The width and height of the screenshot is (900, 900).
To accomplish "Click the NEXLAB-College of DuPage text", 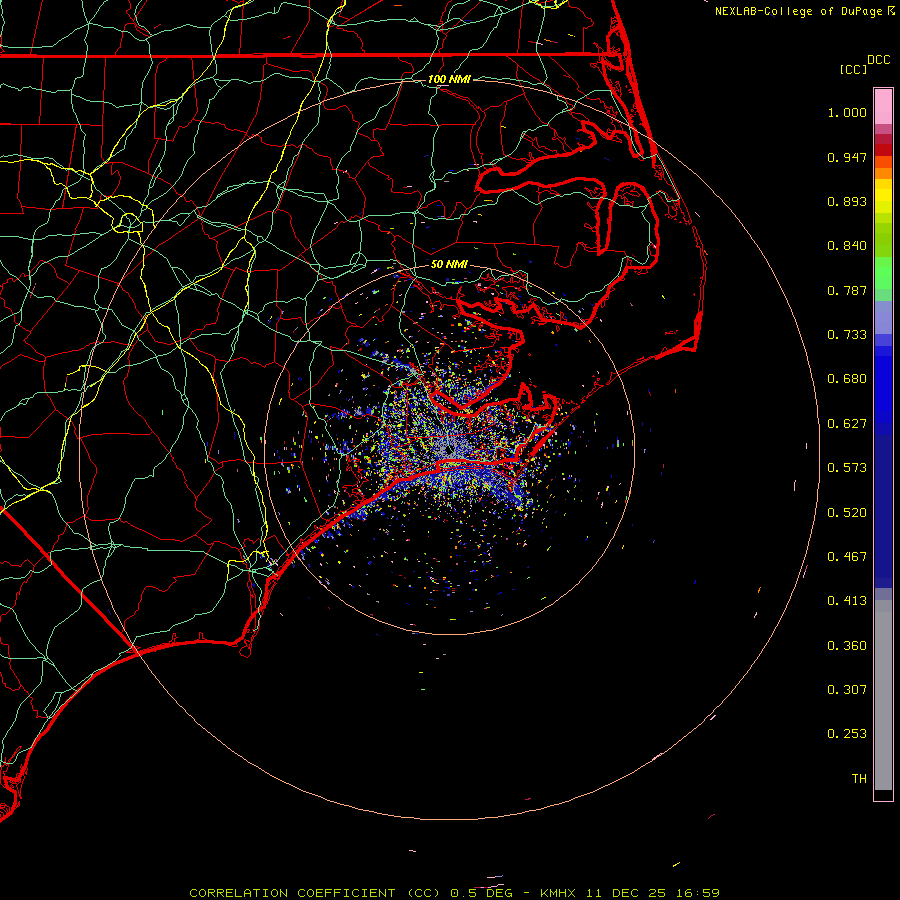I will [799, 11].
